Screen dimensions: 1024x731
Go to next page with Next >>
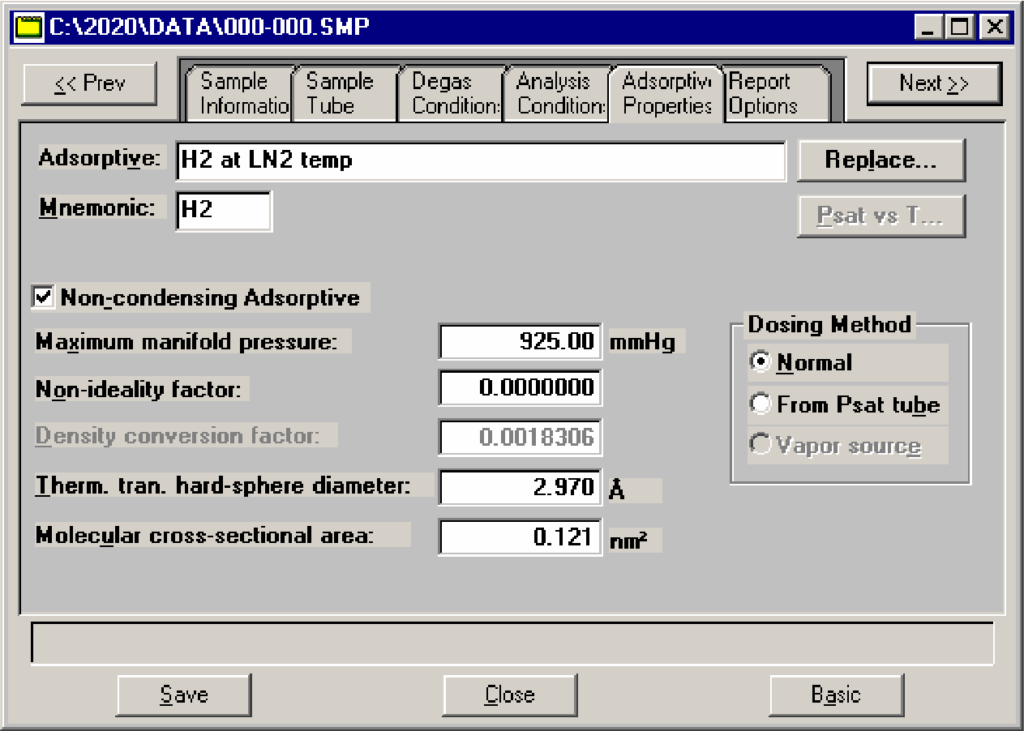point(933,84)
